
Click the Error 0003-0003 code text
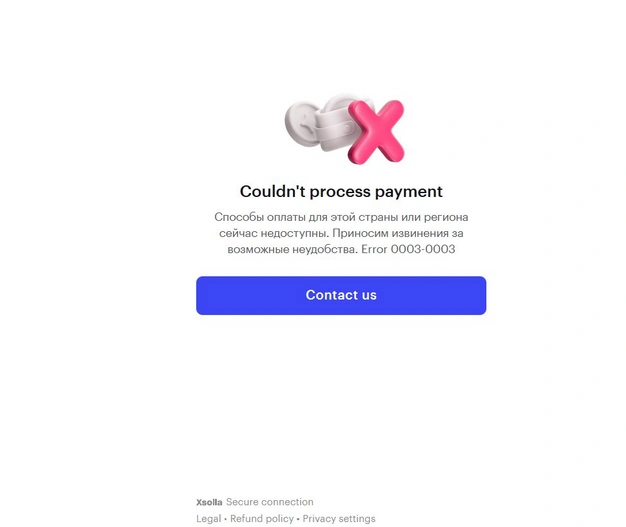[408, 249]
